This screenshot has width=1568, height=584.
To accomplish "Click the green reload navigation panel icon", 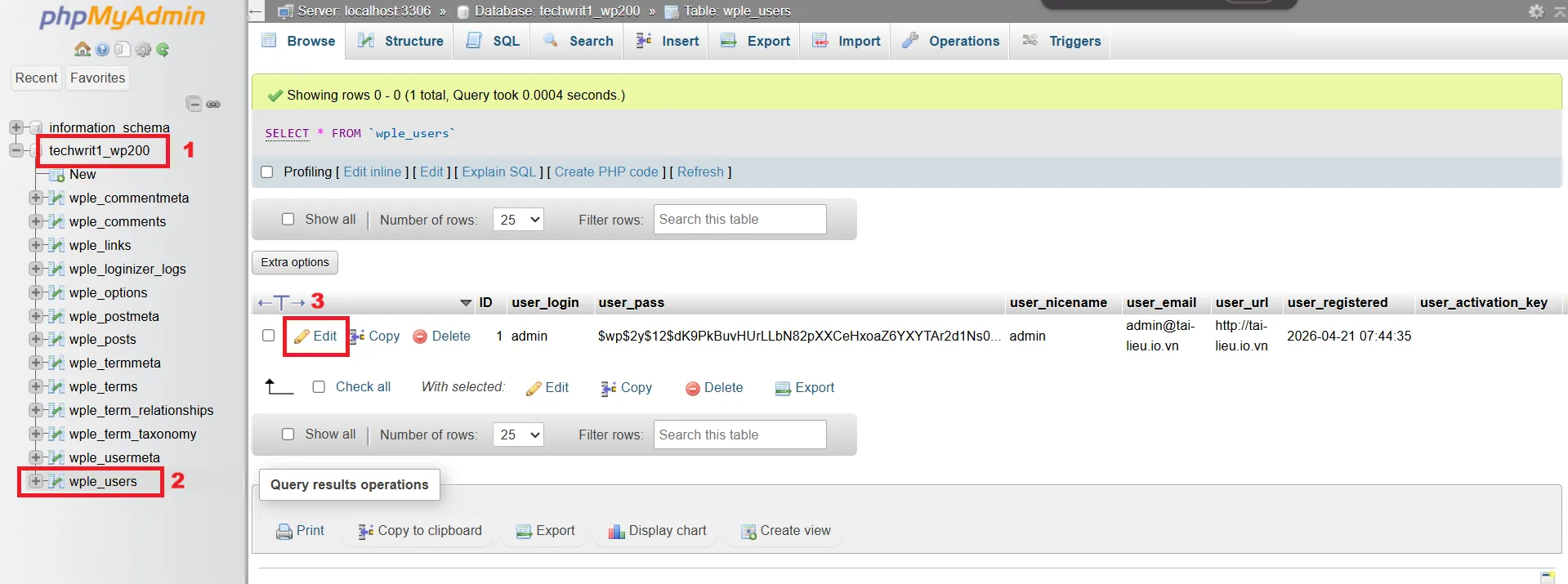I will tap(163, 50).
